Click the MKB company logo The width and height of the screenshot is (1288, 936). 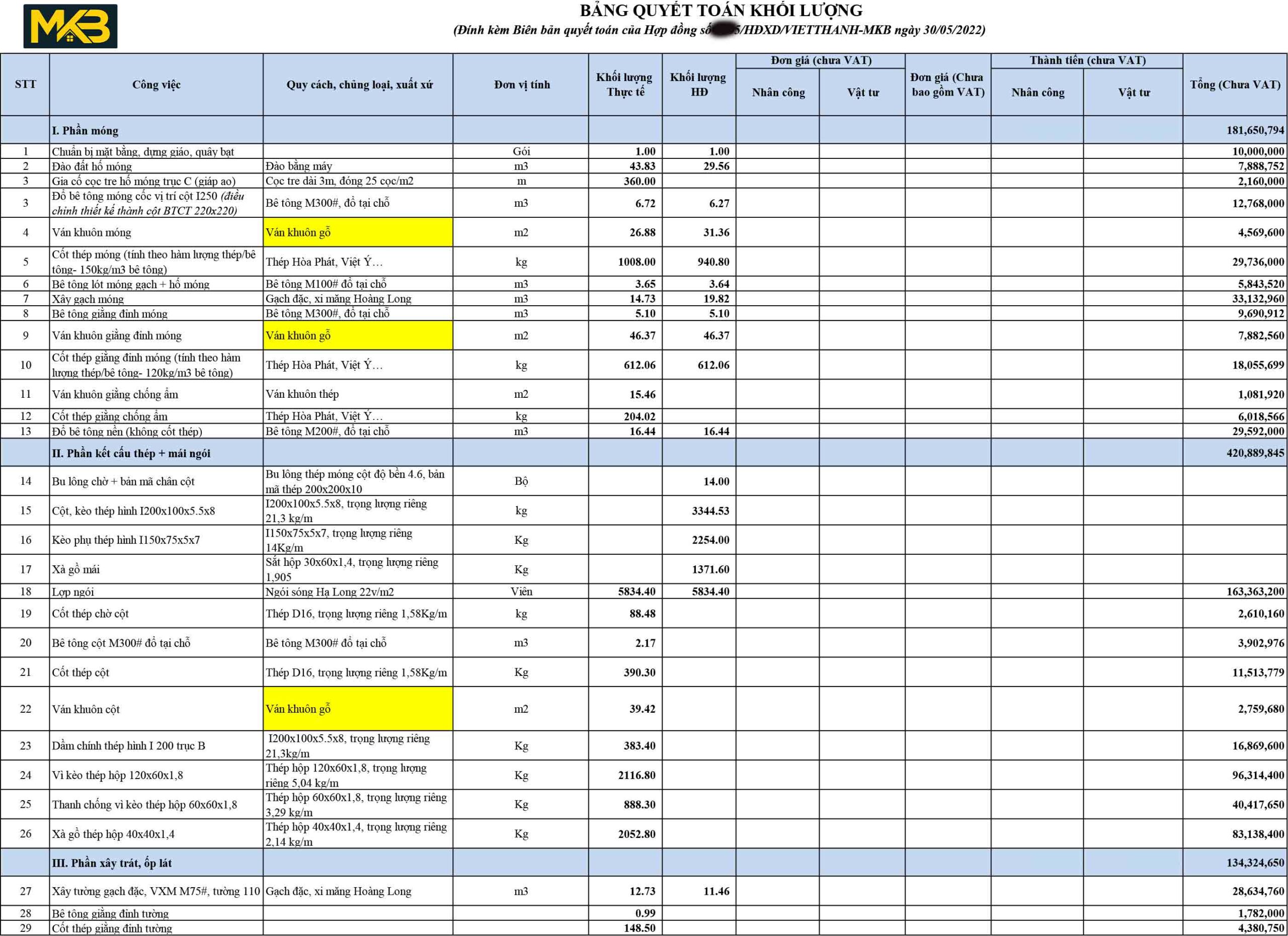click(x=70, y=26)
